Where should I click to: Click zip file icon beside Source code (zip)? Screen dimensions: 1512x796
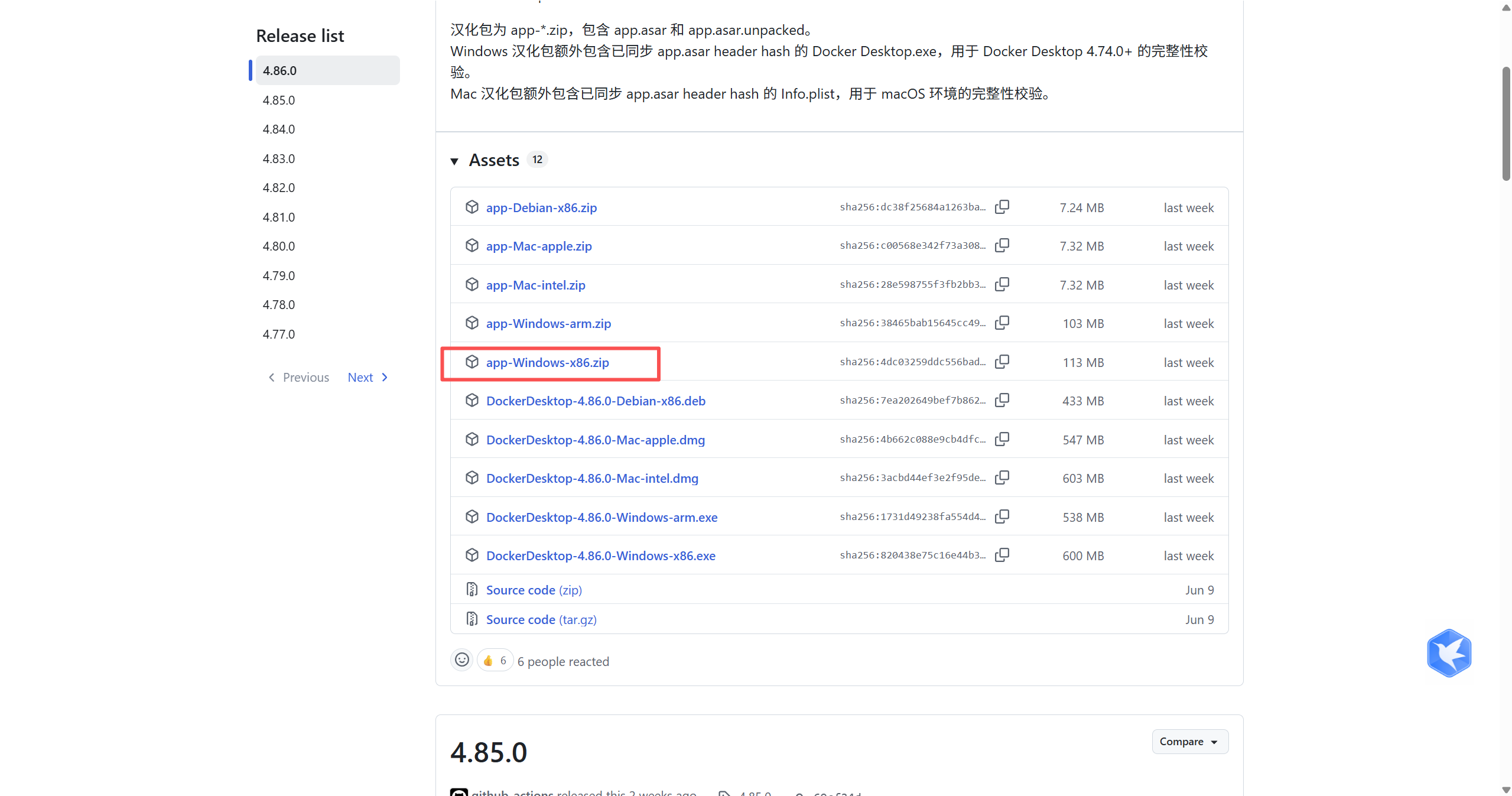point(472,589)
